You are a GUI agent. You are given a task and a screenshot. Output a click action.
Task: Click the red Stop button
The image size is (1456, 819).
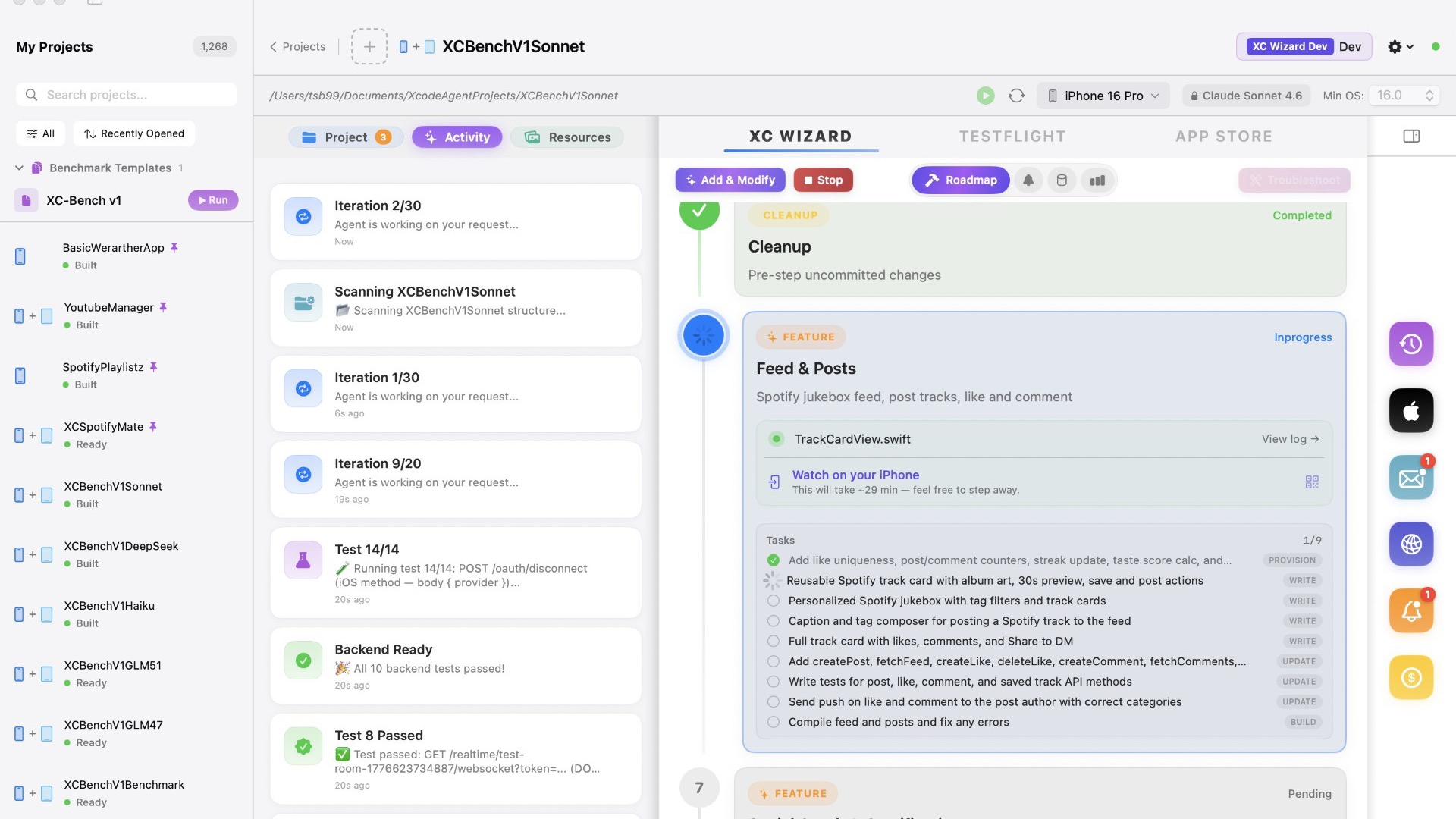(824, 180)
